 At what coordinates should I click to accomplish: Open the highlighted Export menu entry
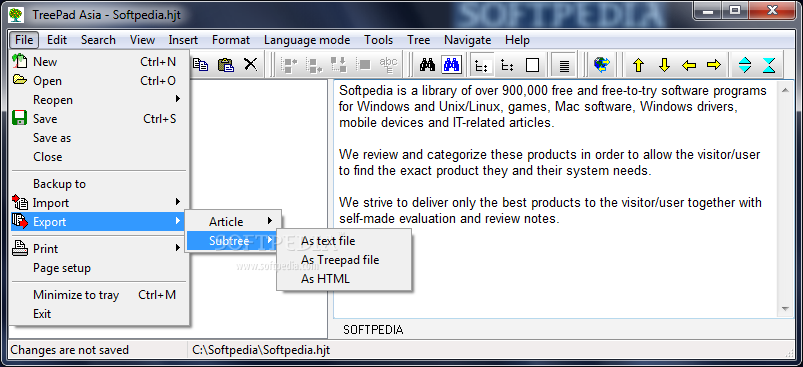point(97,222)
